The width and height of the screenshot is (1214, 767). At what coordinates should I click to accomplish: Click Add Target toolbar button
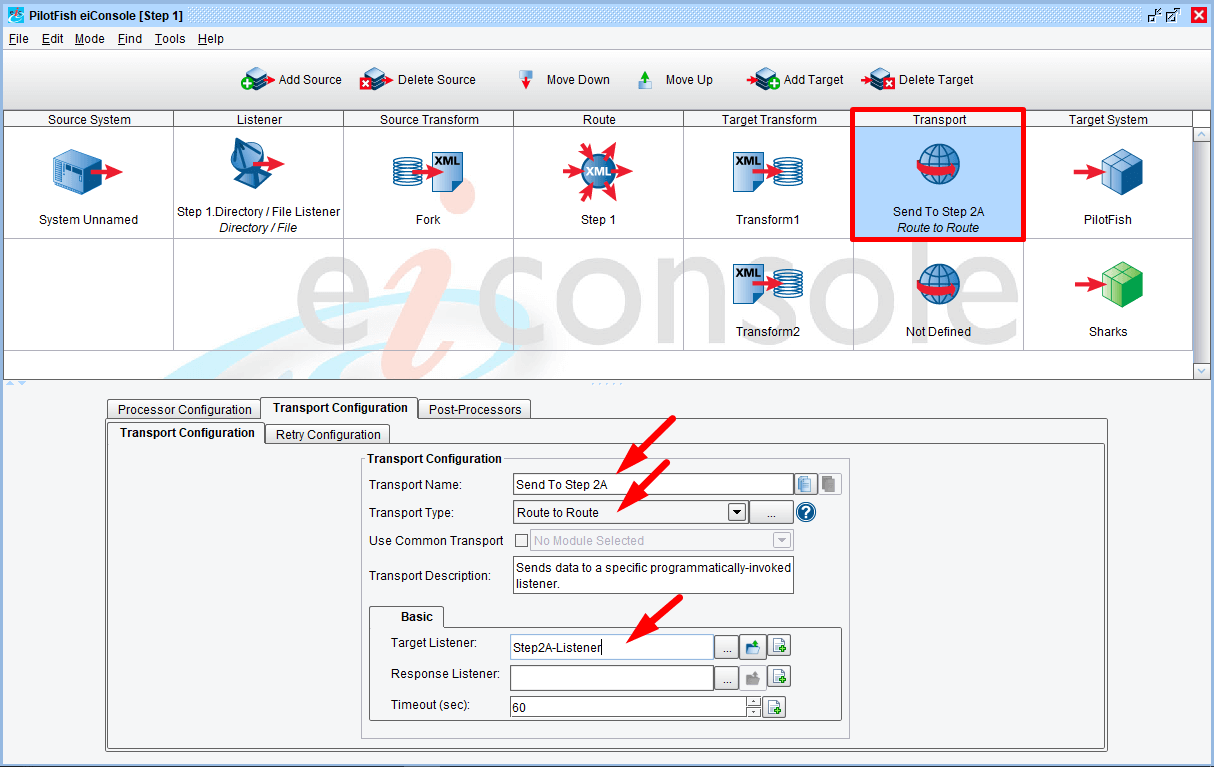(x=797, y=80)
